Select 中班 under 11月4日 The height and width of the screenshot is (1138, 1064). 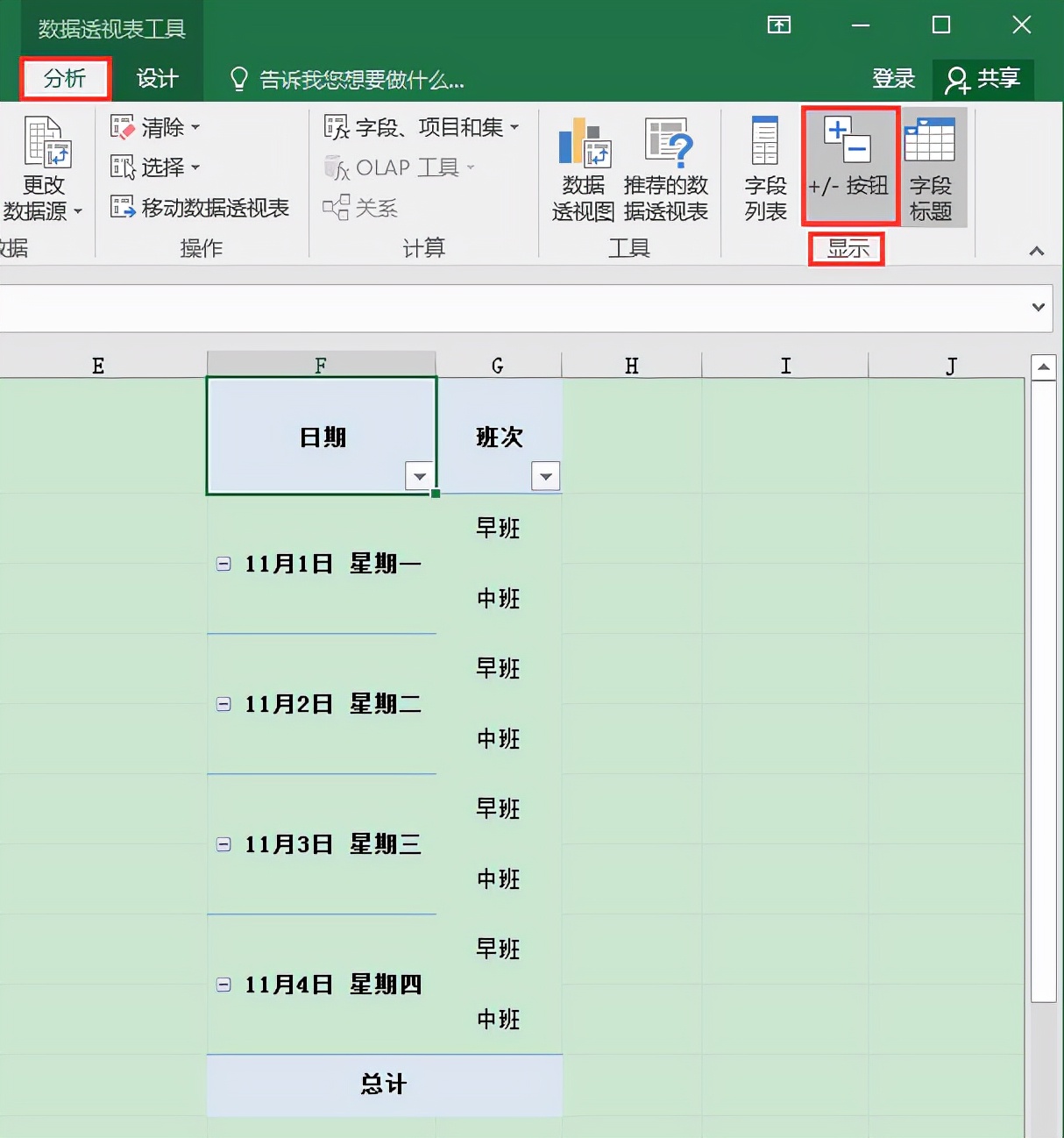point(499,1020)
